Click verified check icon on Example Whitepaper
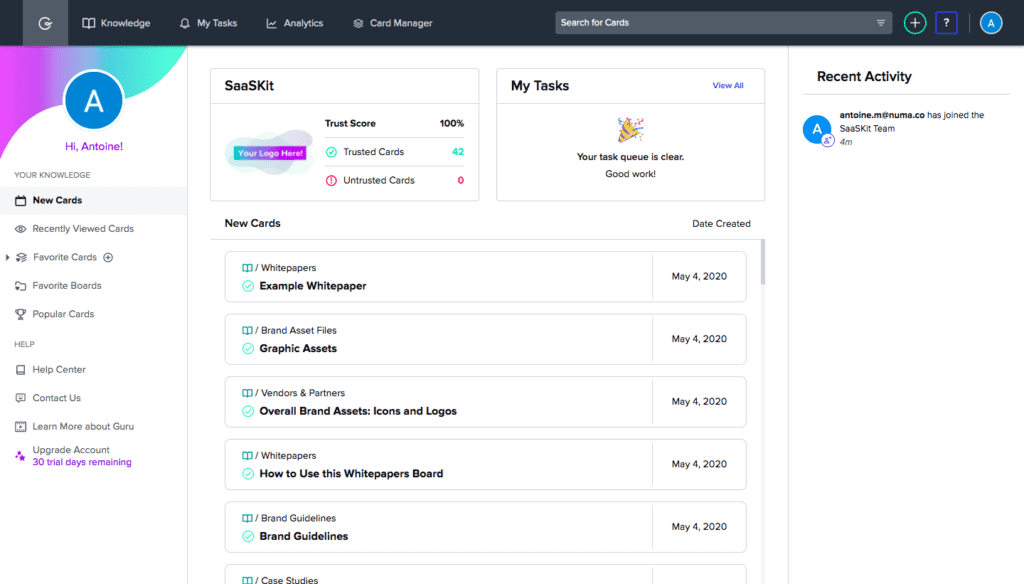Image resolution: width=1024 pixels, height=584 pixels. (x=248, y=286)
